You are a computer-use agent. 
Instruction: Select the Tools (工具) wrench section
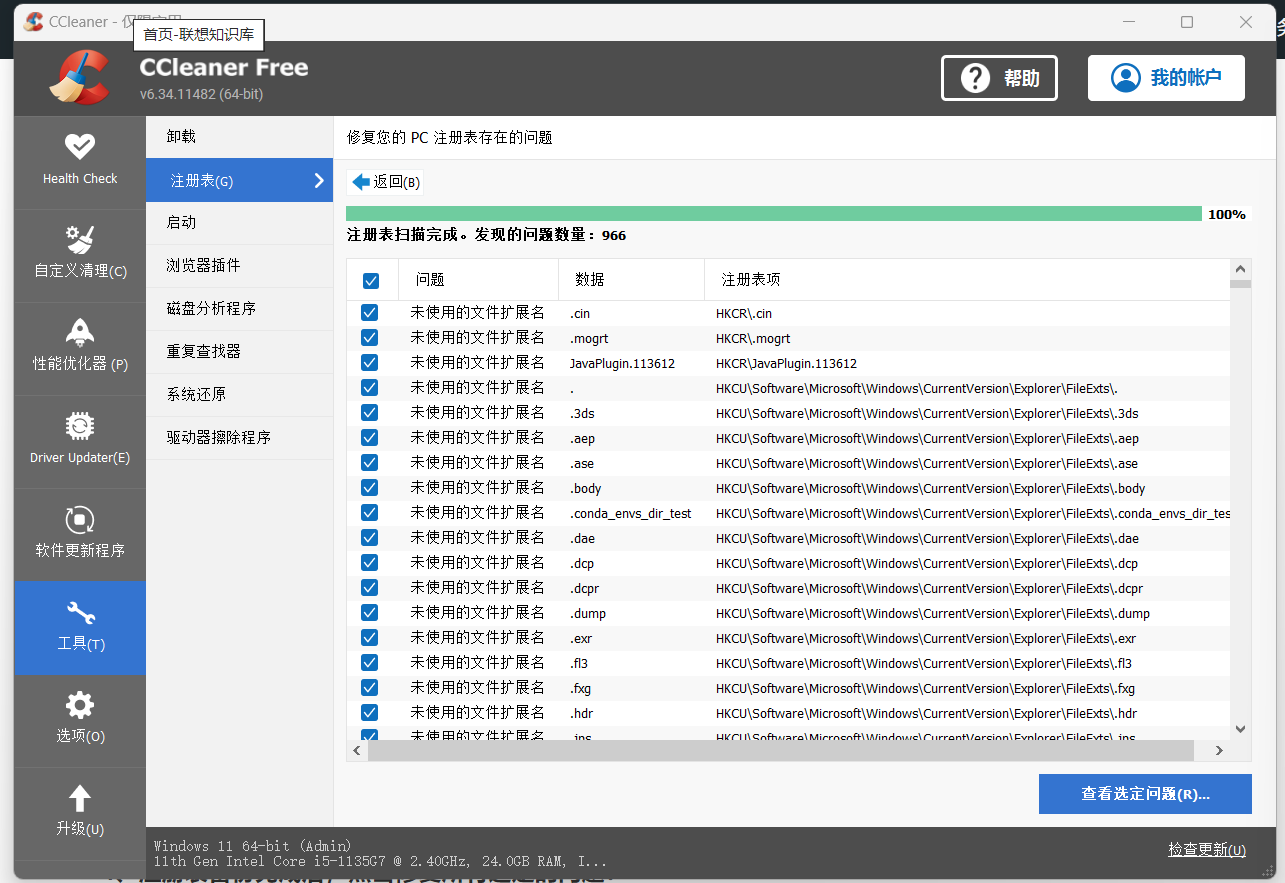(x=80, y=628)
